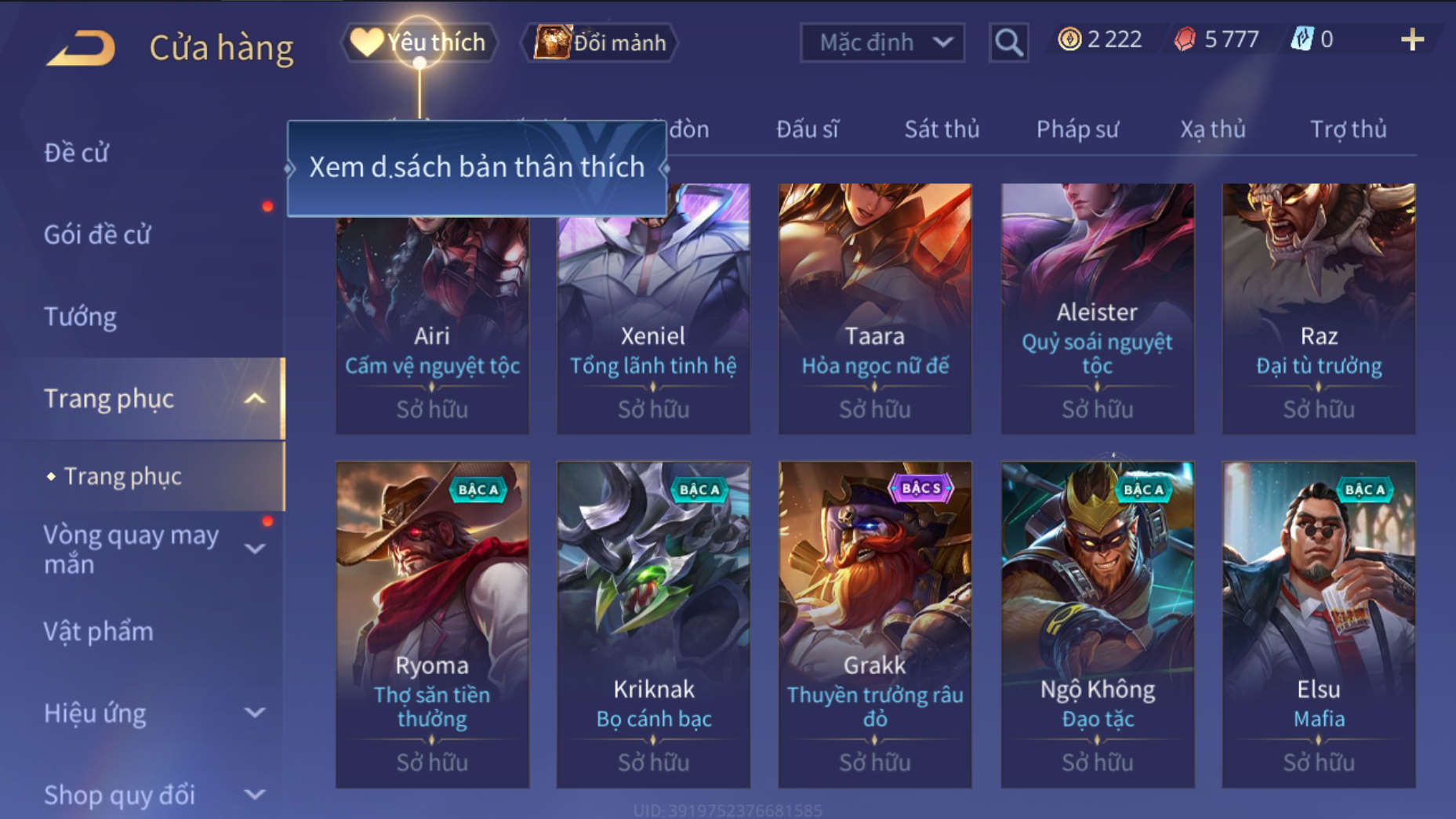Click the gold coin balance icon
This screenshot has height=819, width=1456.
click(x=1069, y=39)
